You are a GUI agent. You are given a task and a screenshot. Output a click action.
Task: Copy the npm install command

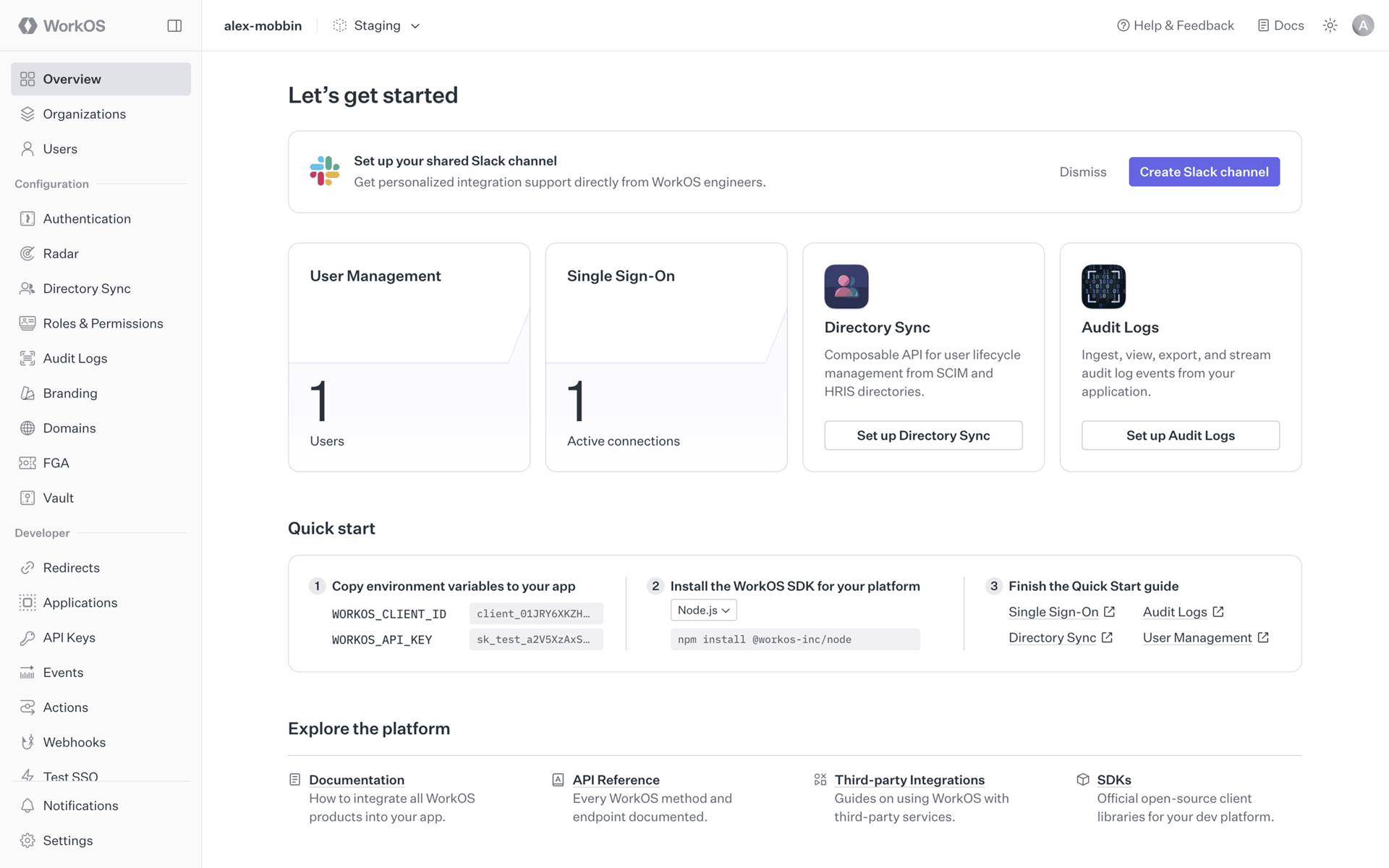tap(795, 639)
